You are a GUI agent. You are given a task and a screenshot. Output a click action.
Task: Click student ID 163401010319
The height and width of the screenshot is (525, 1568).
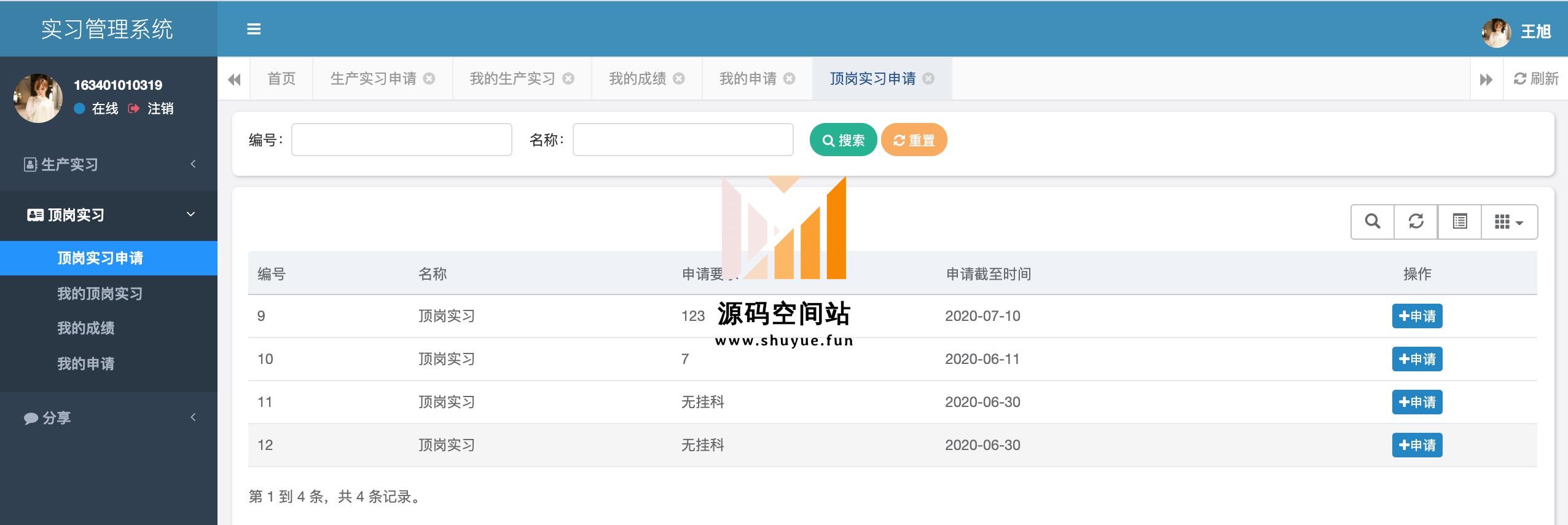click(x=118, y=85)
